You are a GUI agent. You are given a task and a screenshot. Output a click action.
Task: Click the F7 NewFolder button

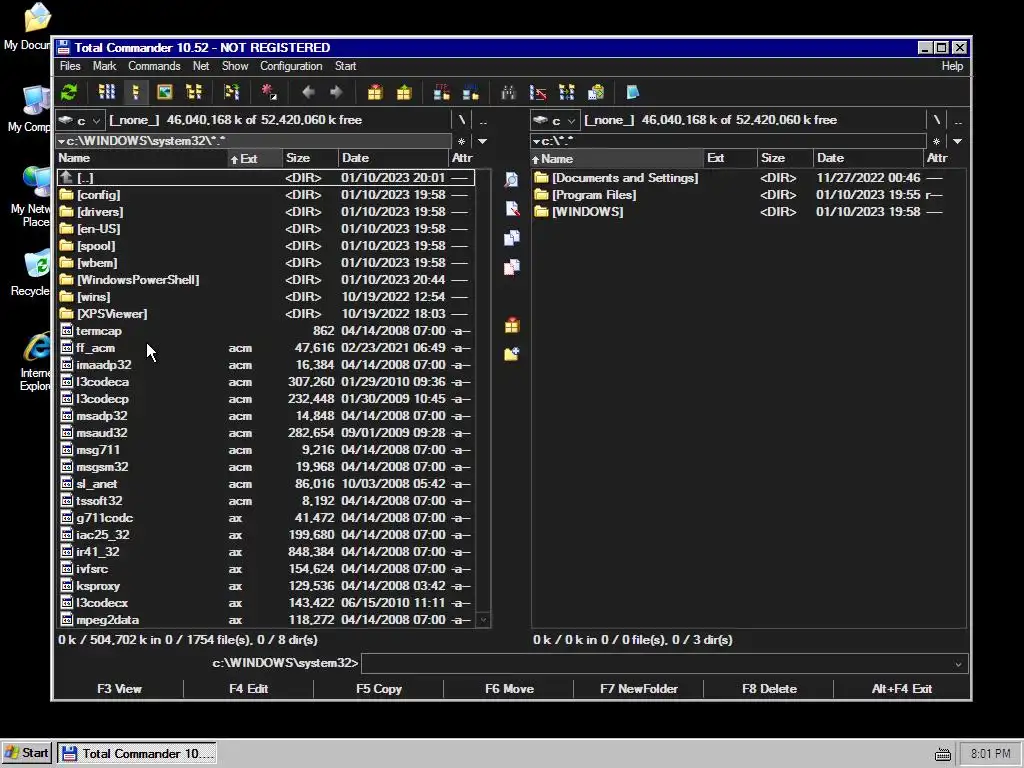[x=639, y=689]
